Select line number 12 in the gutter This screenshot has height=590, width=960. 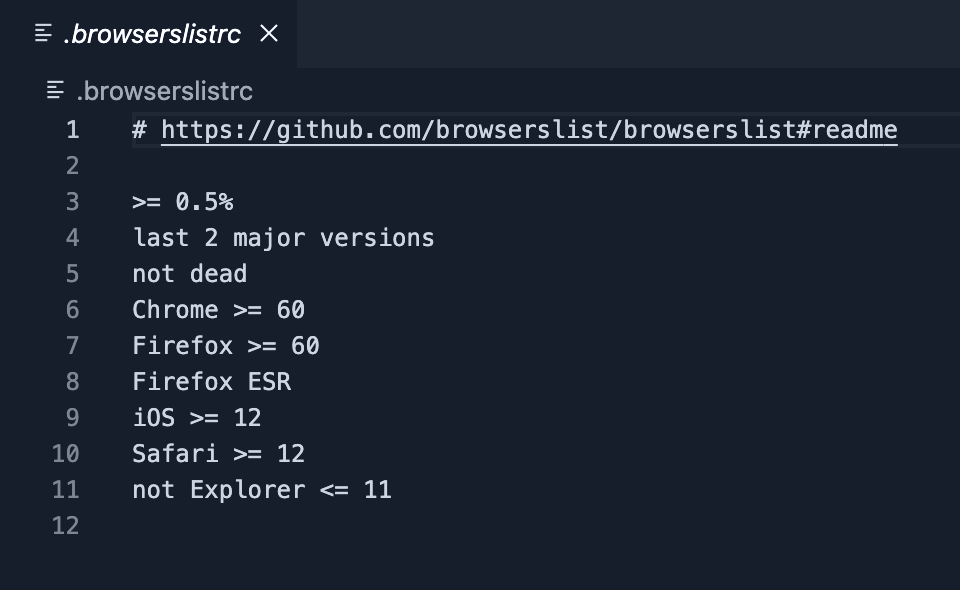click(64, 525)
